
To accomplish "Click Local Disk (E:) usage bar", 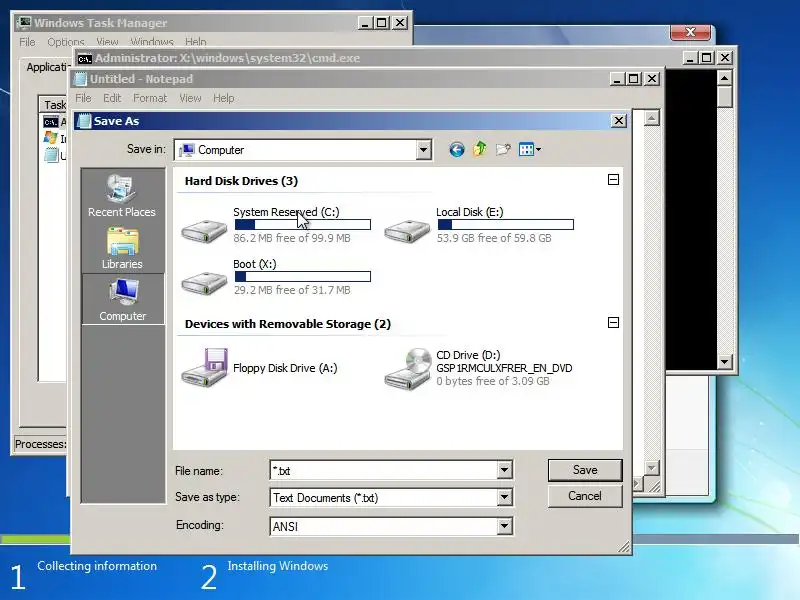I will point(506,224).
